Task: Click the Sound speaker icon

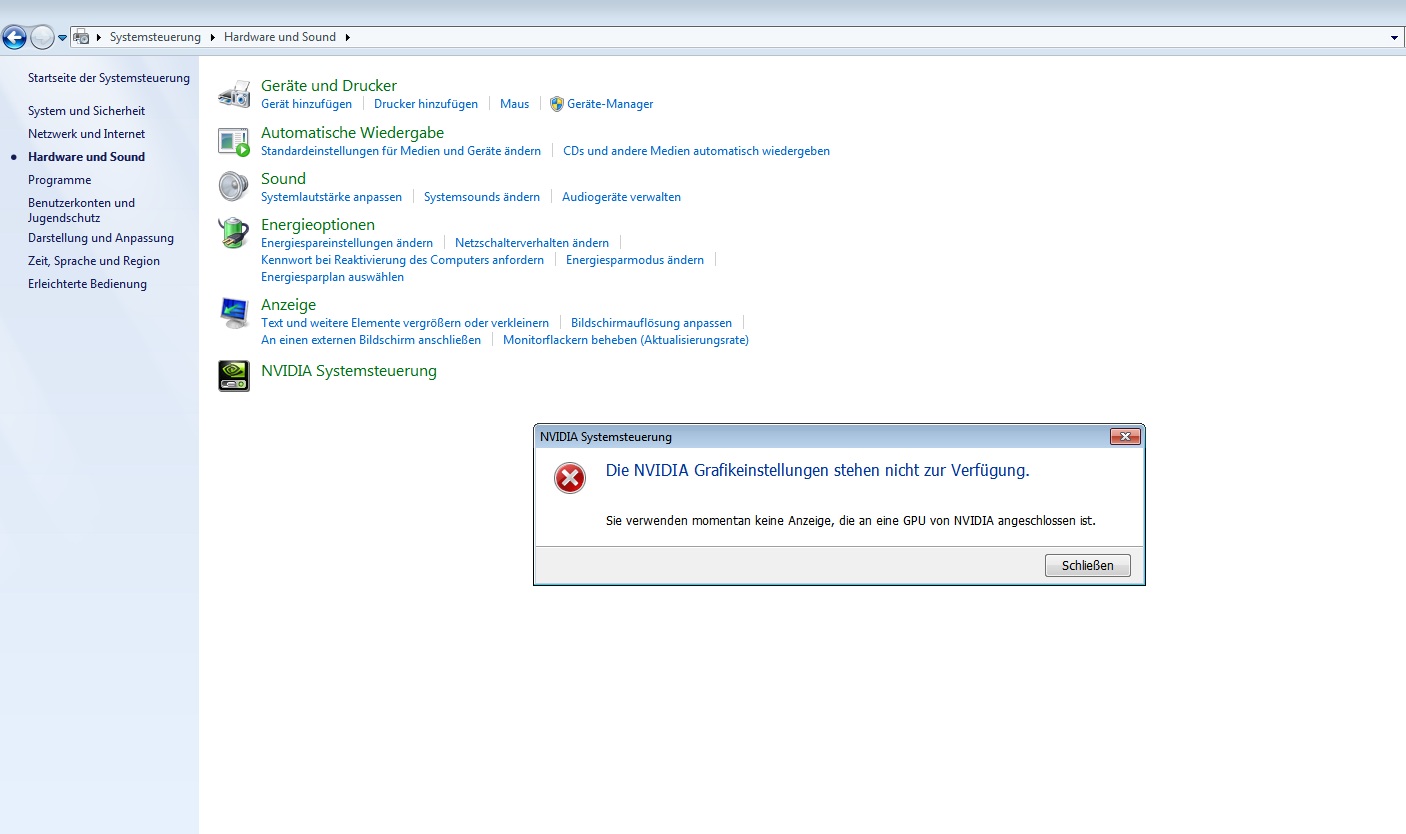Action: tap(234, 187)
